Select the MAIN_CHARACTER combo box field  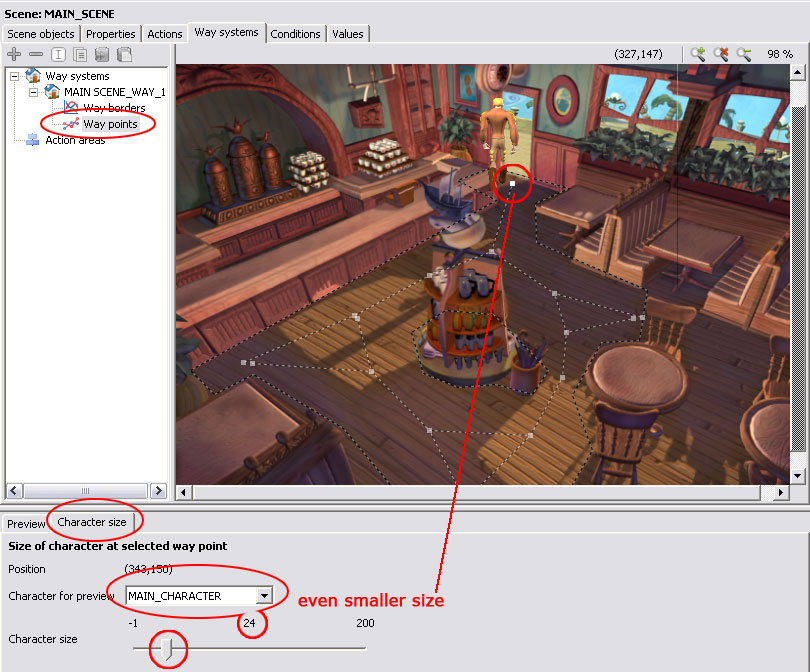(199, 596)
